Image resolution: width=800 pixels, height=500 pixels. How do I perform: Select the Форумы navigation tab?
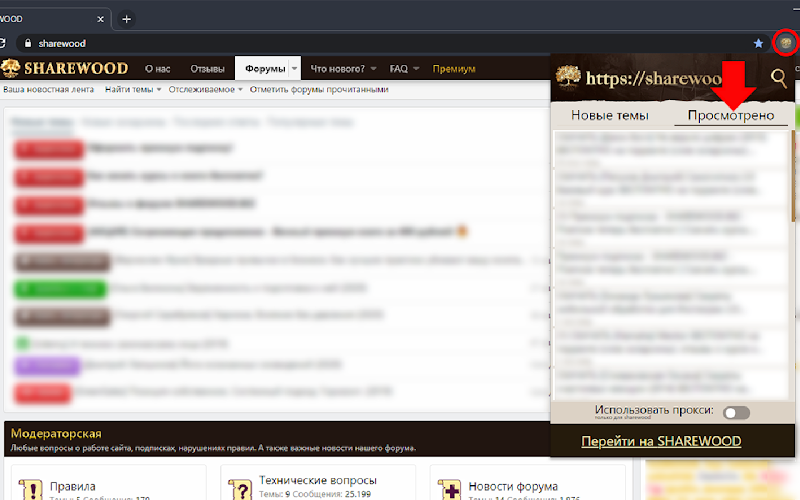(265, 68)
